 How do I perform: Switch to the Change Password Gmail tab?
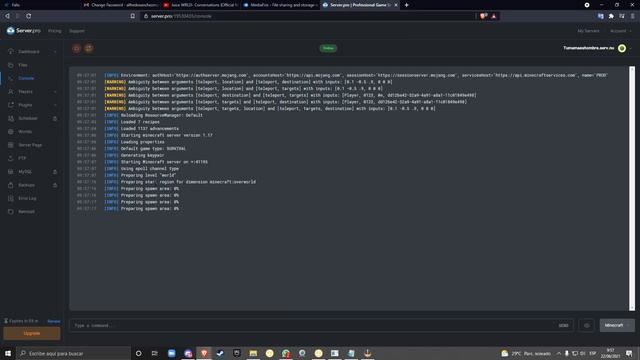[120, 5]
